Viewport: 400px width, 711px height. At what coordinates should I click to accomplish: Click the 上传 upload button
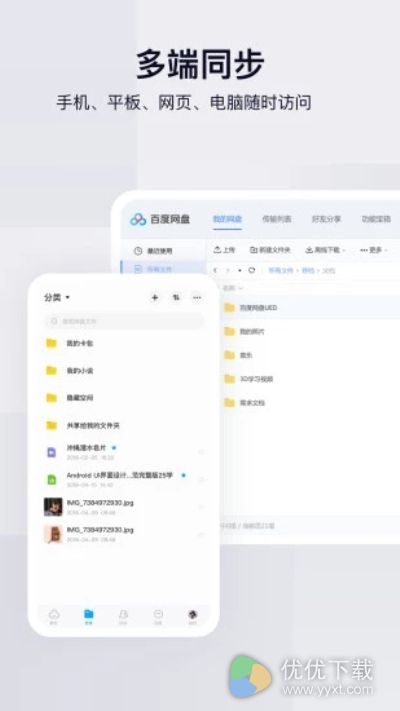click(224, 250)
